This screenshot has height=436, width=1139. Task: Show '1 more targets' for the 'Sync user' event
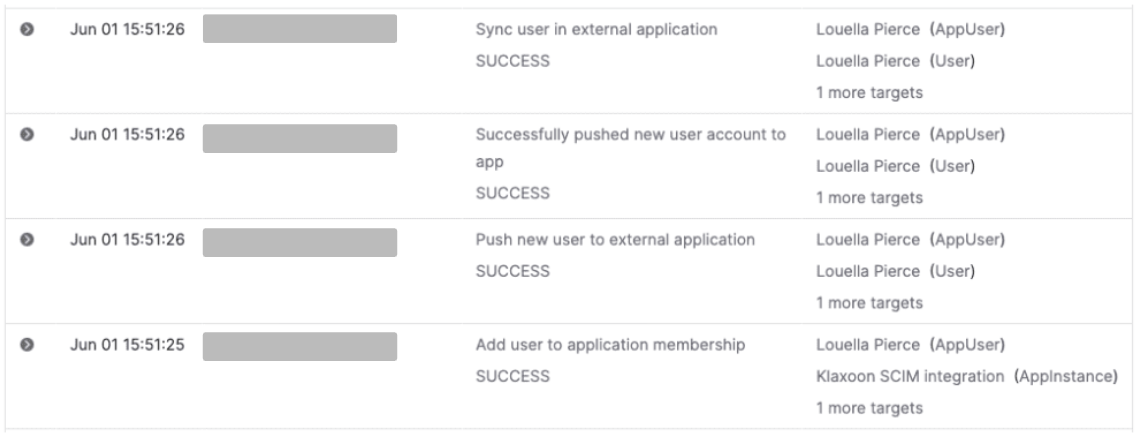[x=869, y=93]
